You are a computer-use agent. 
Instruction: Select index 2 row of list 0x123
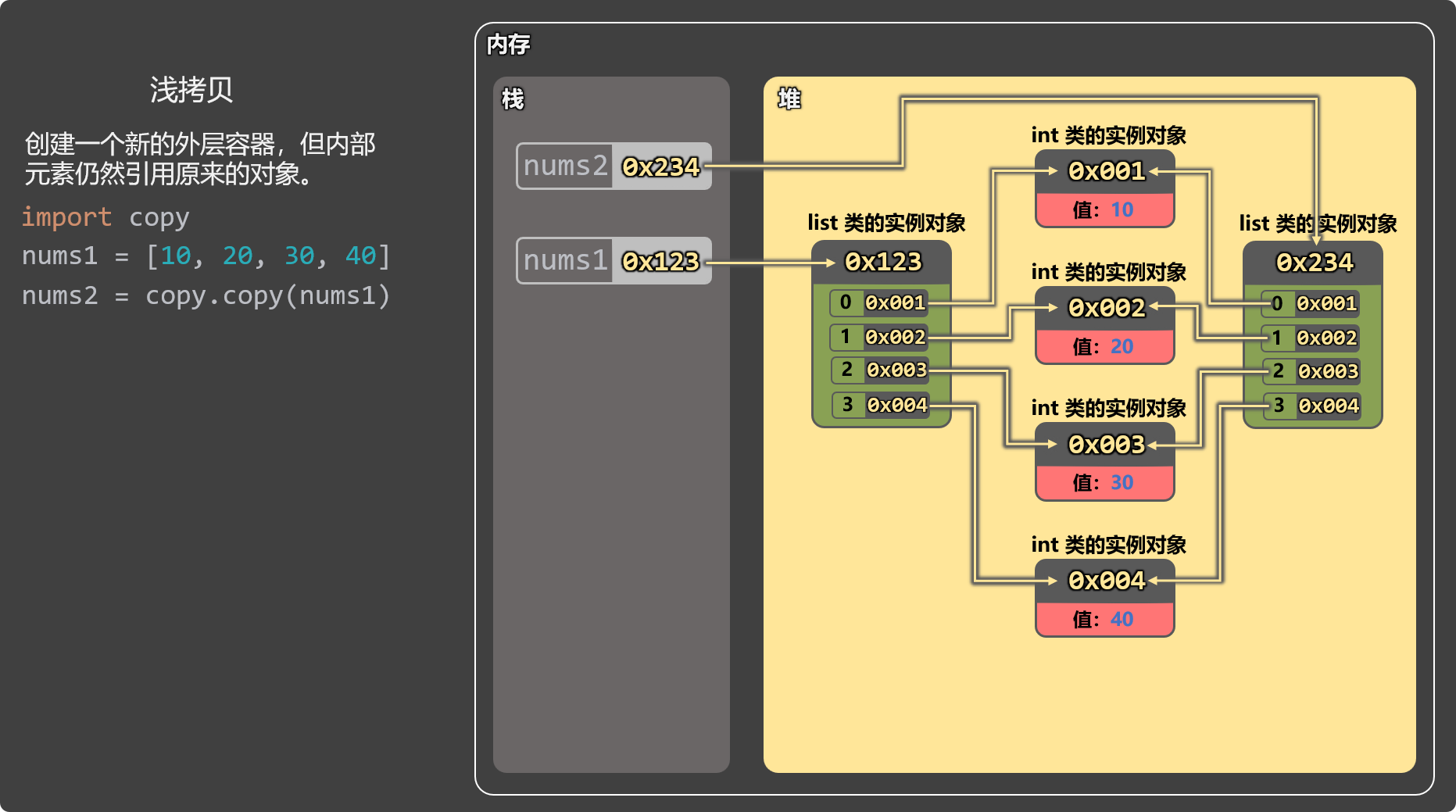879,370
